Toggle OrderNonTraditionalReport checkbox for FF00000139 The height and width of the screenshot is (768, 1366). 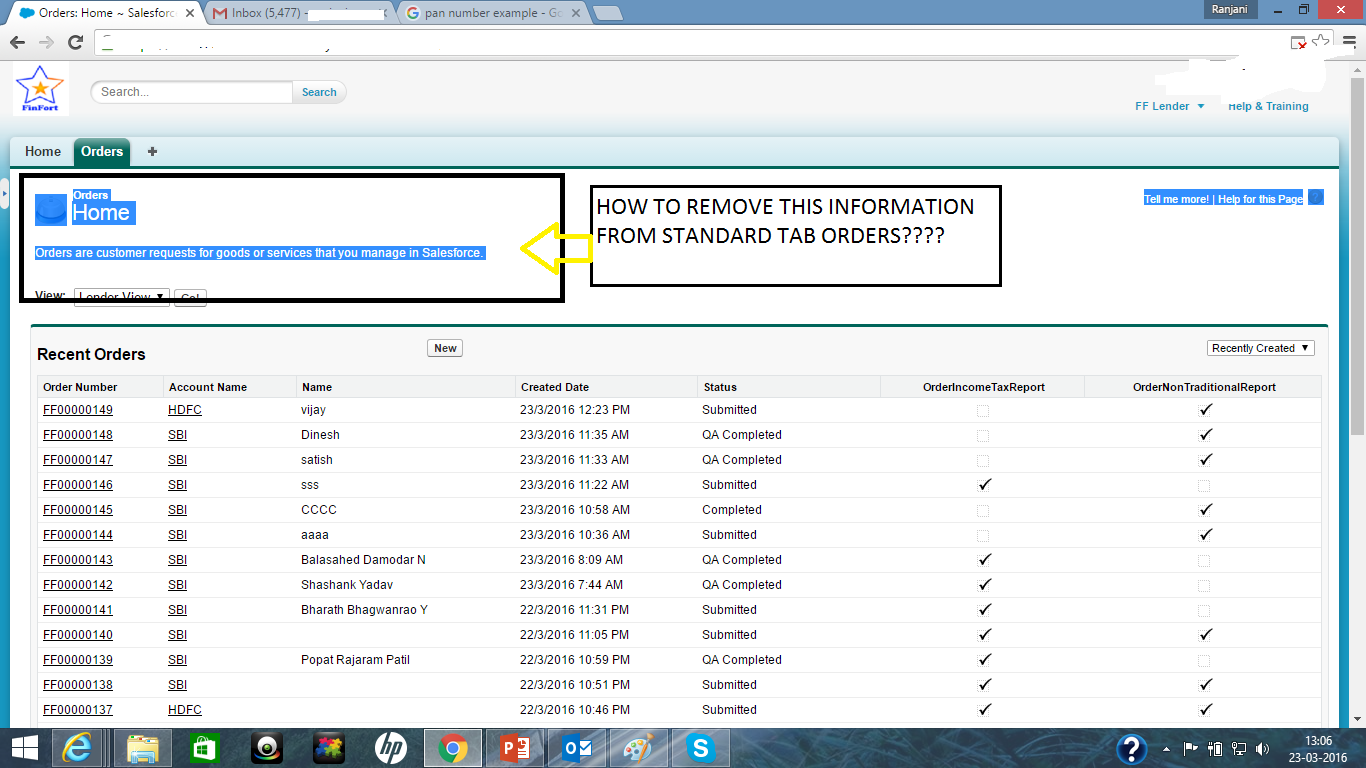(x=1204, y=660)
